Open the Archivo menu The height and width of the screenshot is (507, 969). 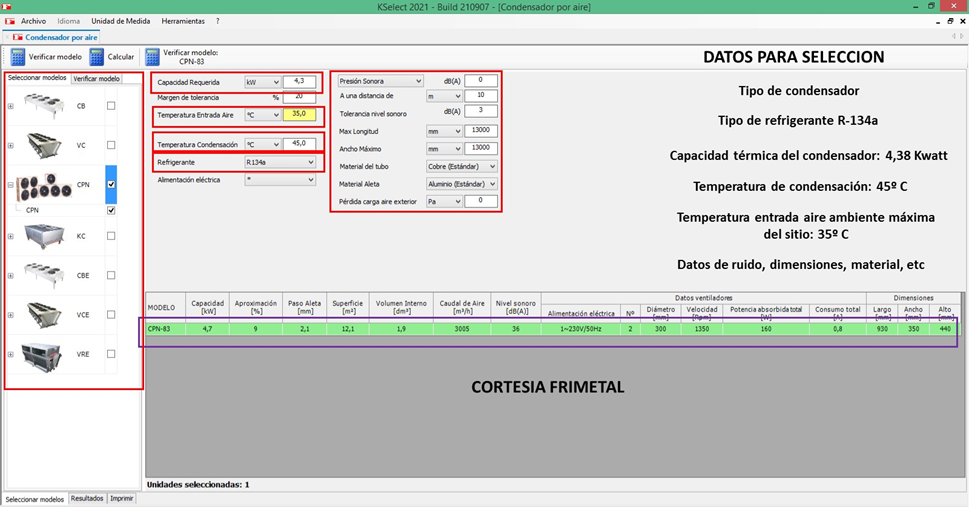pos(33,21)
